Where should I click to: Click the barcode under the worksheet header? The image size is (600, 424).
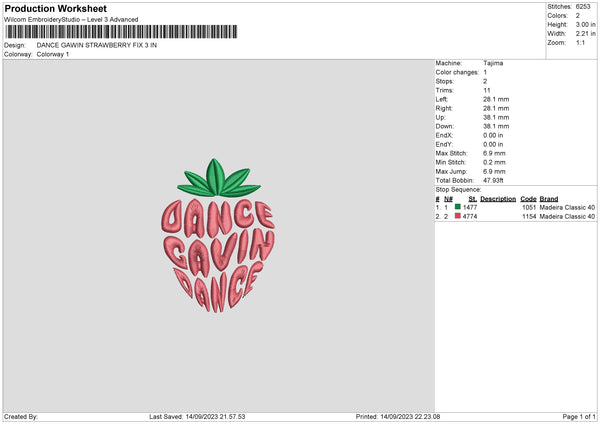[121, 32]
